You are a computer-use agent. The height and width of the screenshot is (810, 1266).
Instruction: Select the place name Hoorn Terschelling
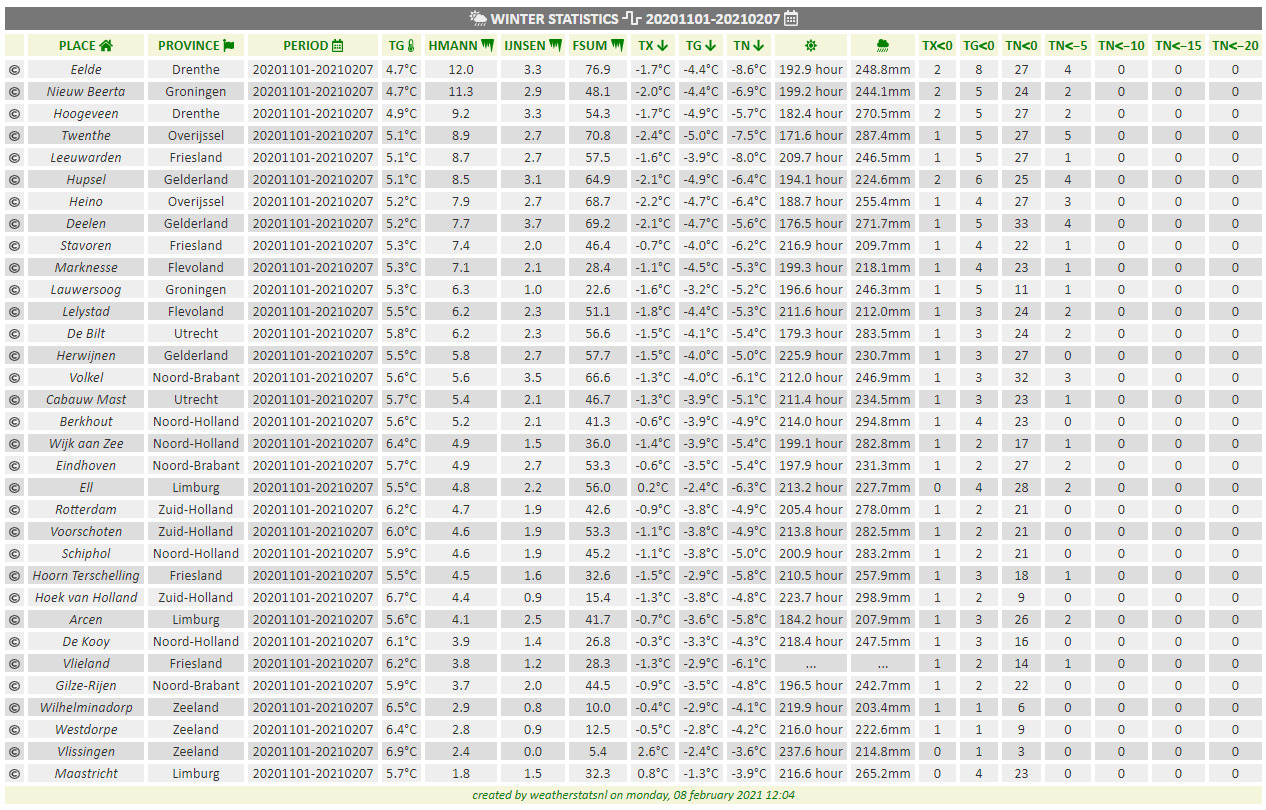pos(86,576)
